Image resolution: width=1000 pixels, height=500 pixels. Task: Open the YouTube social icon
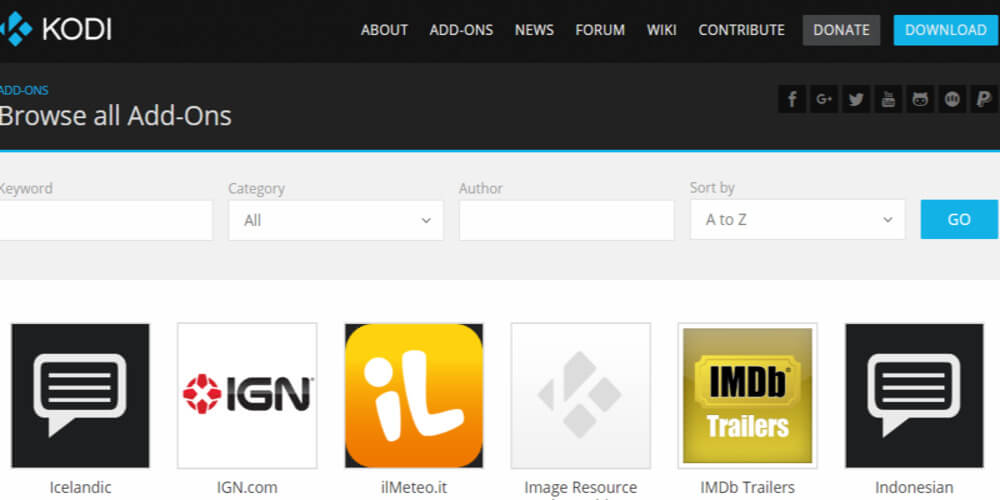pyautogui.click(x=888, y=99)
